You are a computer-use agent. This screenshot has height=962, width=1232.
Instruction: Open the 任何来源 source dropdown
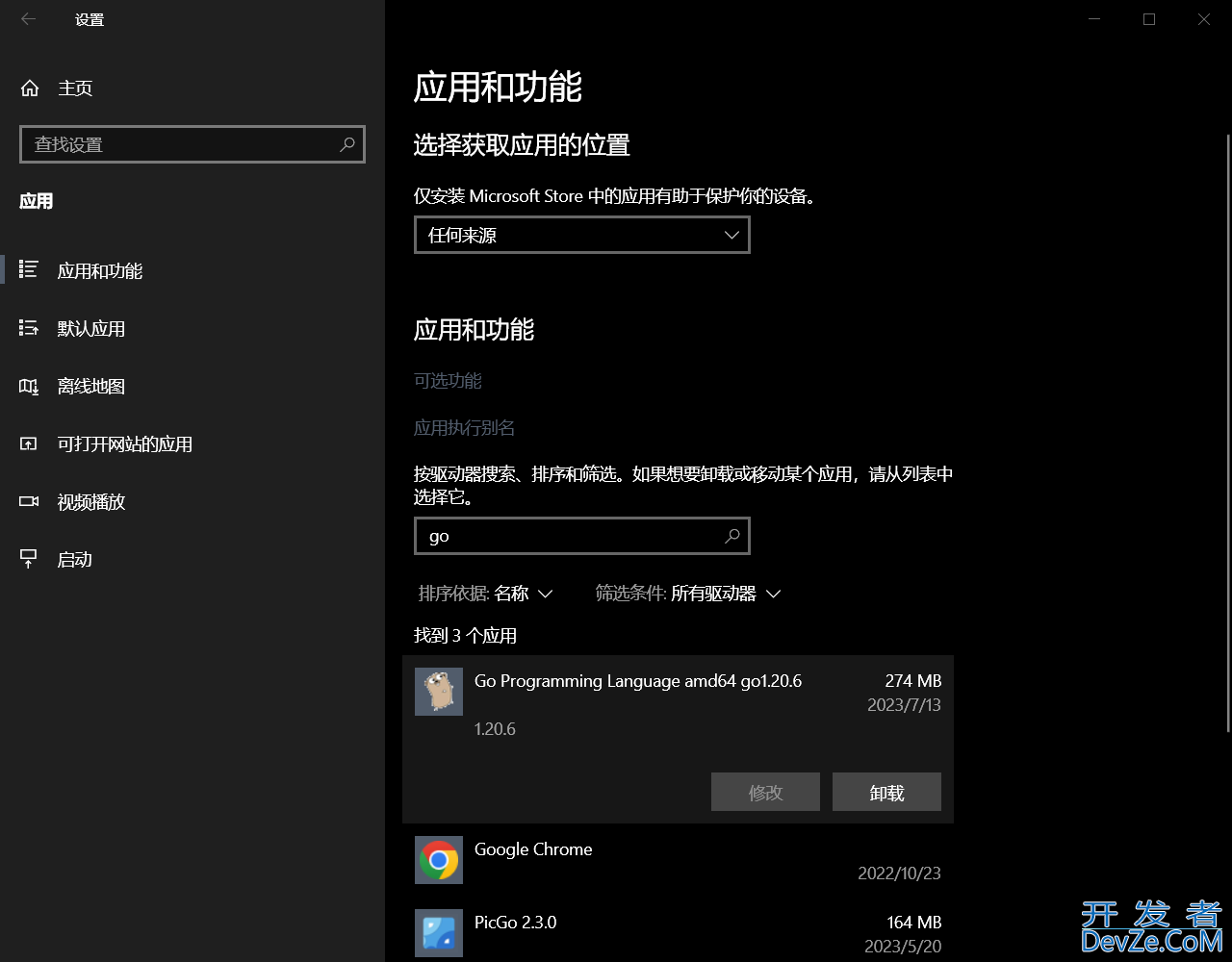pos(582,235)
